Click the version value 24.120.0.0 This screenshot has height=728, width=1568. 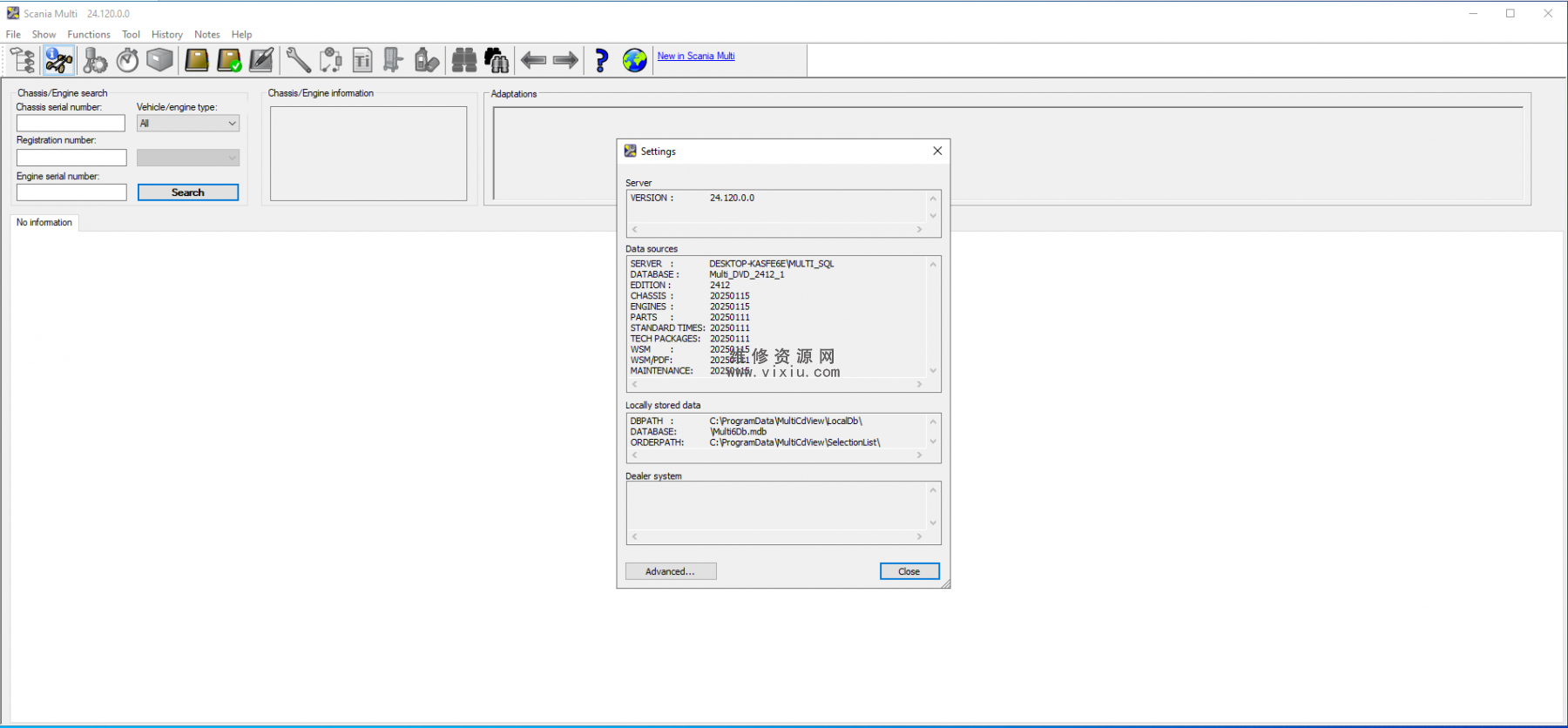732,199
